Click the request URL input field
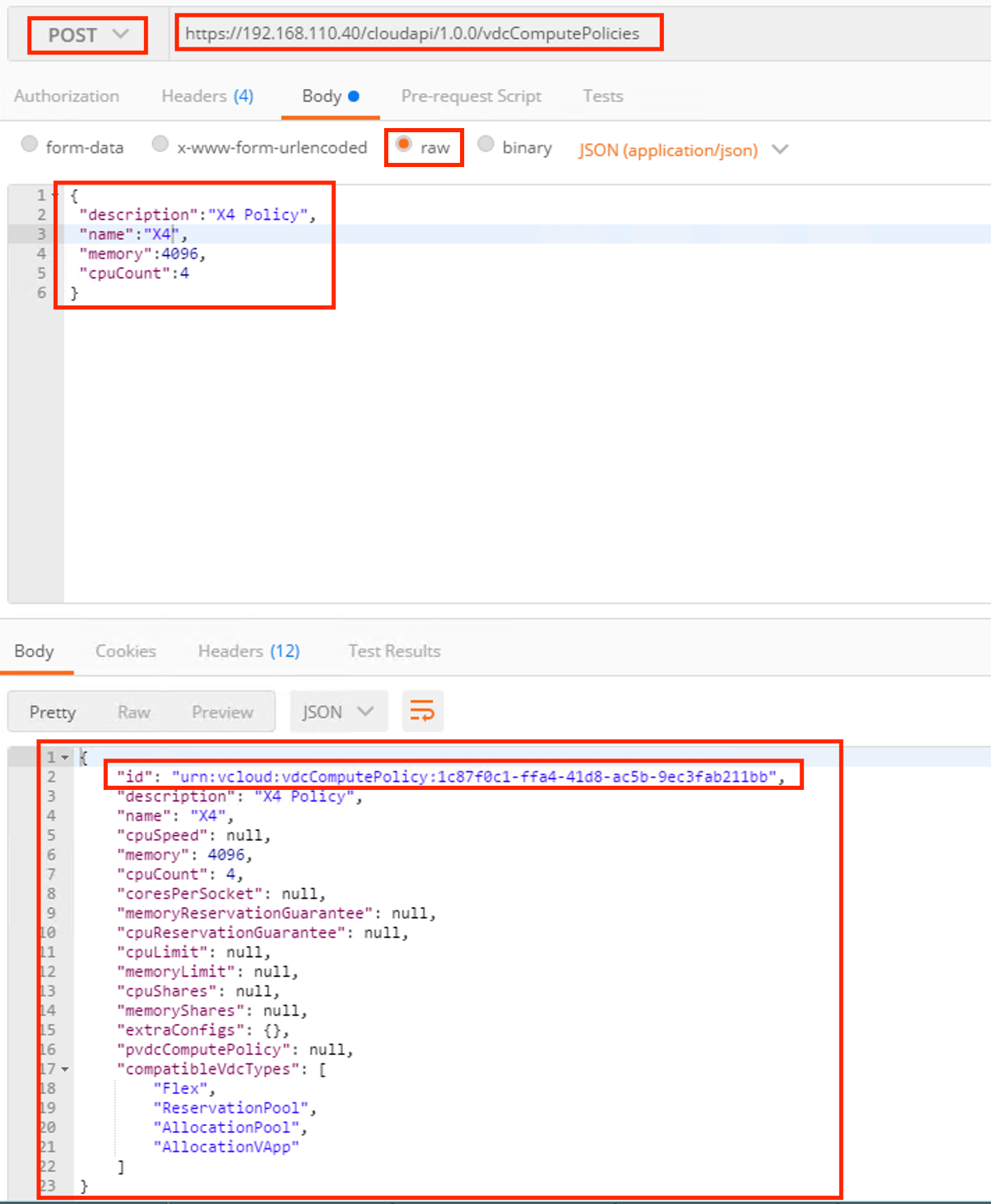The width and height of the screenshot is (991, 1204). click(418, 33)
